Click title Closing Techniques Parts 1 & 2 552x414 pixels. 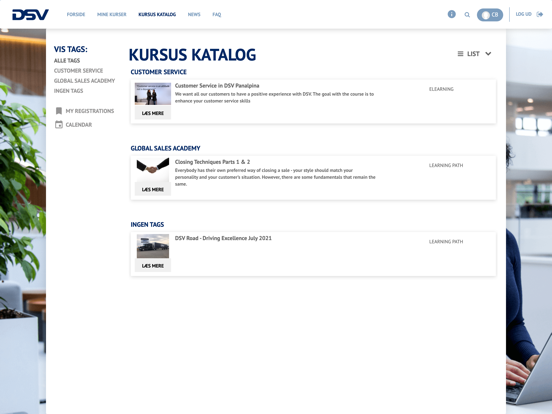pos(212,162)
